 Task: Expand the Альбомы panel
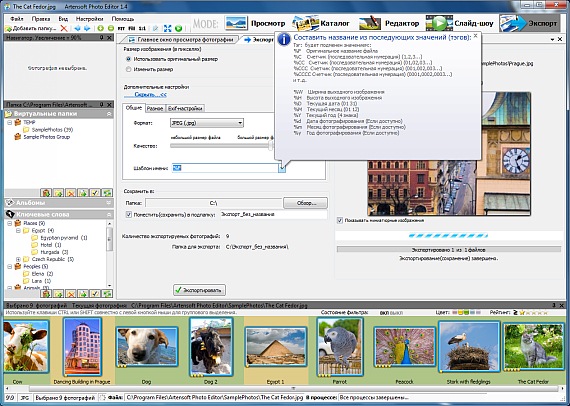[x=109, y=203]
